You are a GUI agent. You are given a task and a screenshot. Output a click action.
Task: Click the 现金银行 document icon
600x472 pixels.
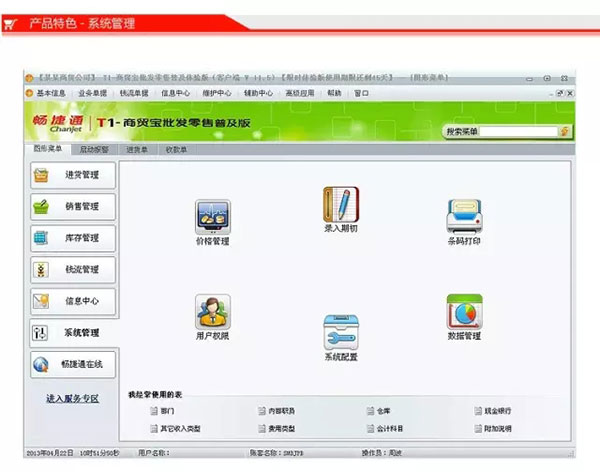[478, 411]
